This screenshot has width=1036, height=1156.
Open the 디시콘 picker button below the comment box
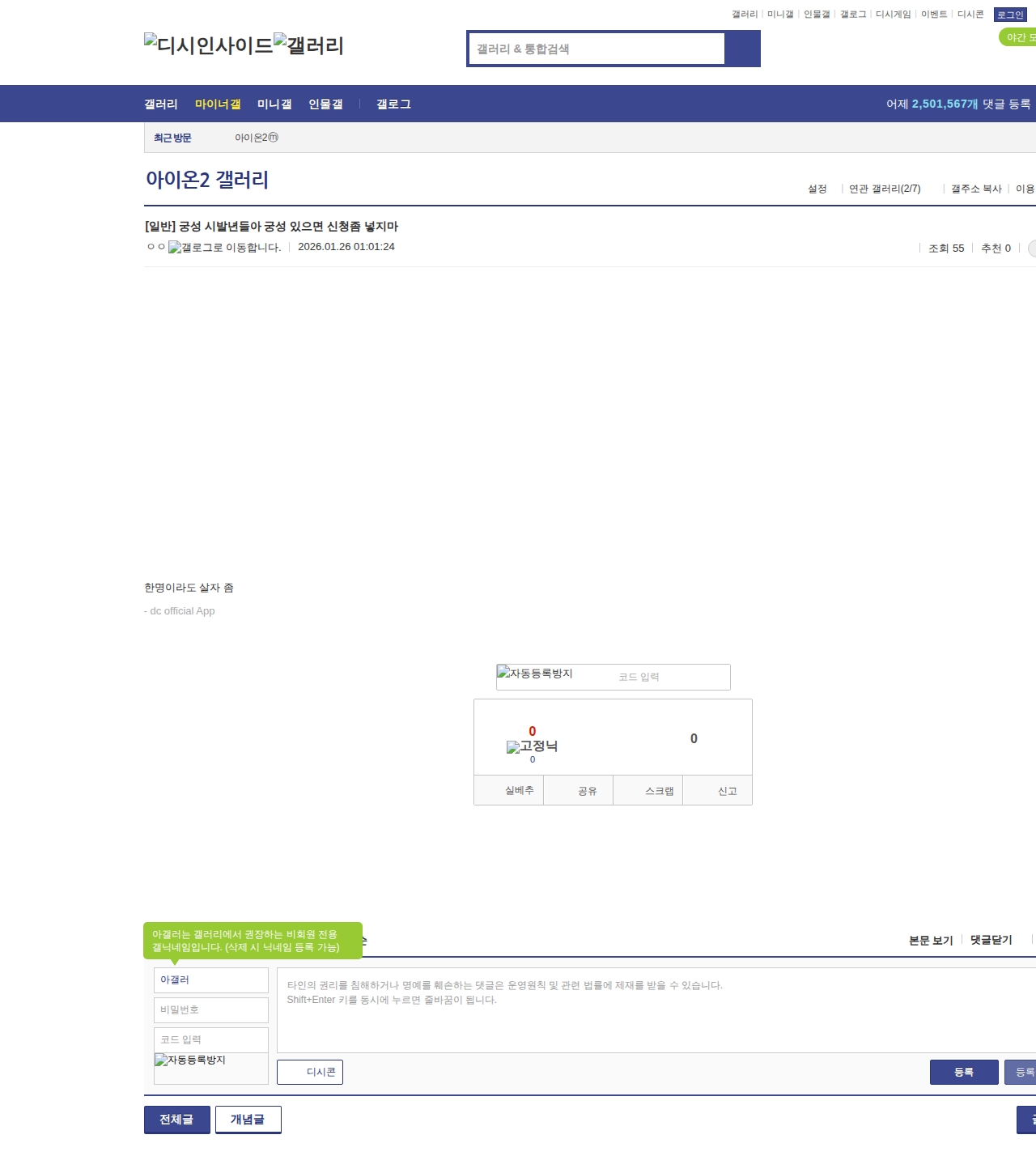click(310, 1072)
